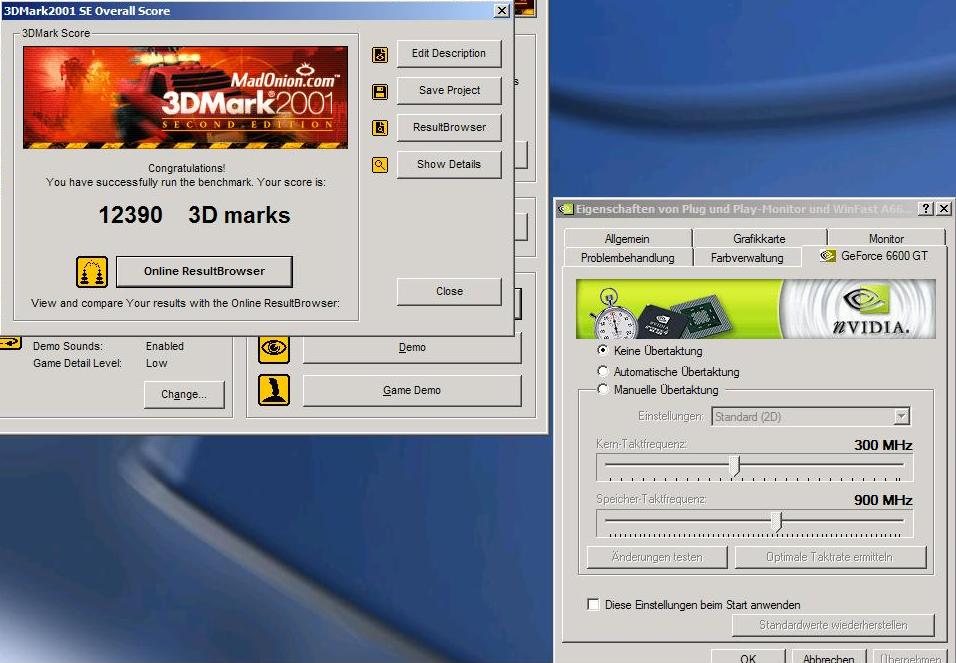Select the GeForce 6600 GT tab

pos(874,256)
